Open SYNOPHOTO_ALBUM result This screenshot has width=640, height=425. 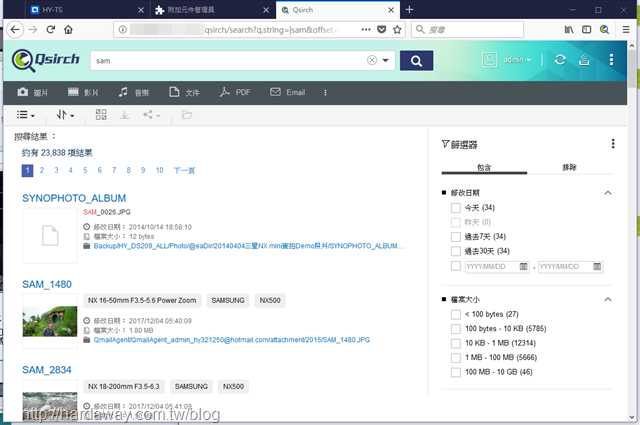click(74, 198)
